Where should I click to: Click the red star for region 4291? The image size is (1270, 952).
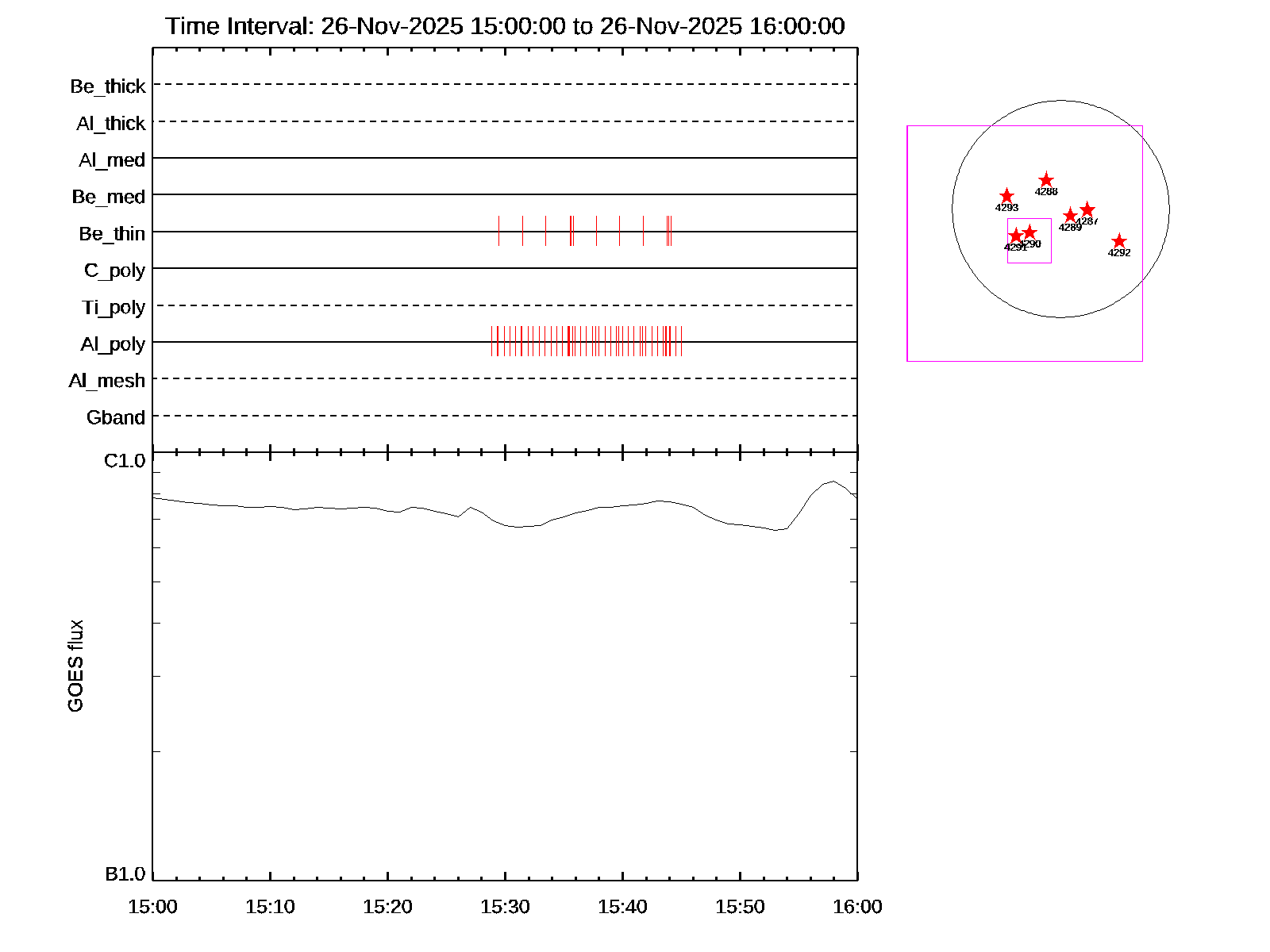point(1016,236)
